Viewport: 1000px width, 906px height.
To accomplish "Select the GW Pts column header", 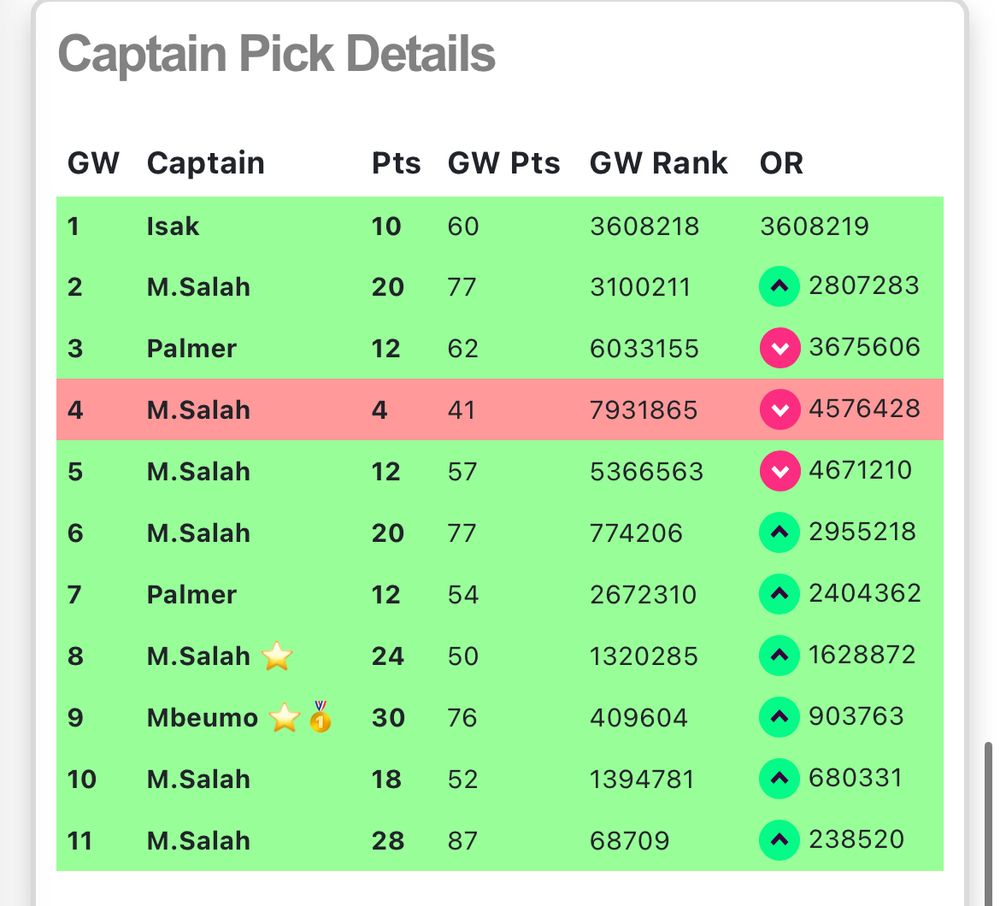I will point(504,163).
